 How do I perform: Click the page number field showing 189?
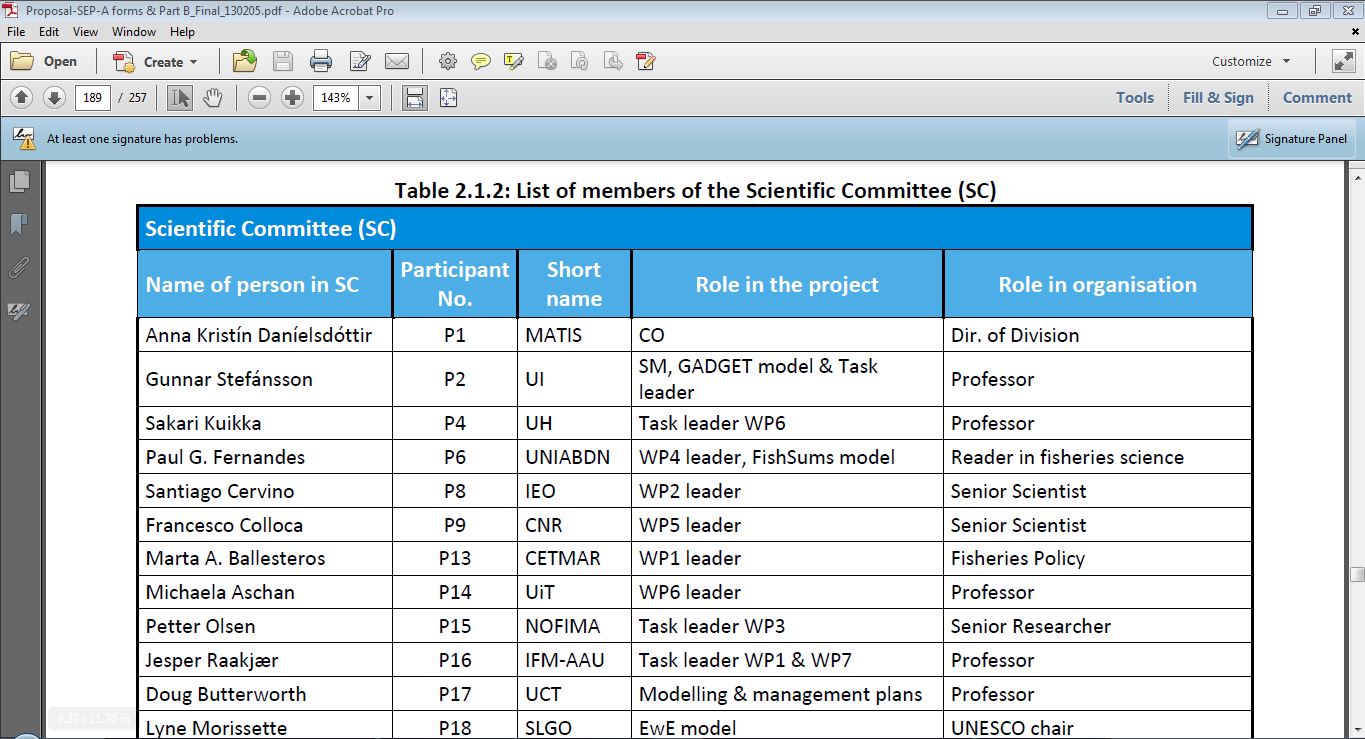tap(93, 98)
